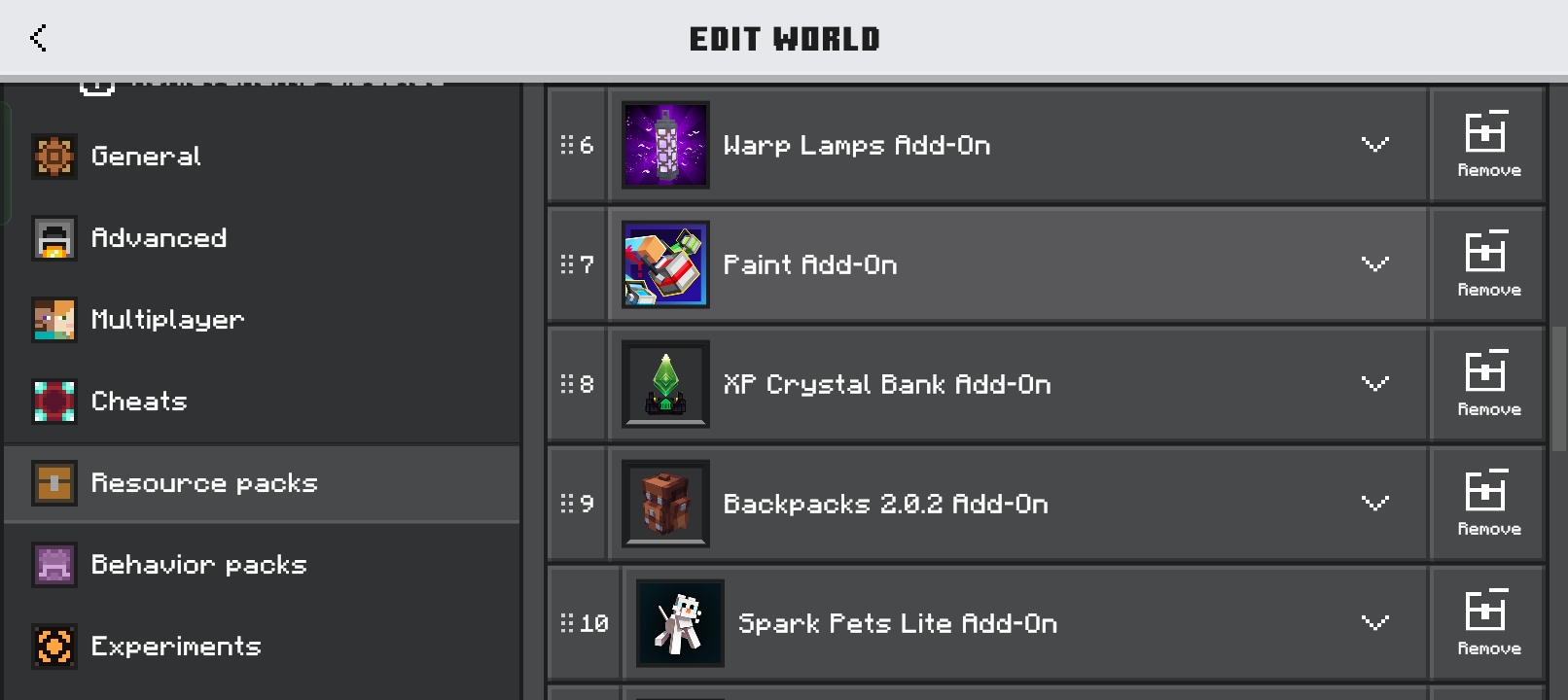
Task: Expand the Warp Lamps Add-On details
Action: [x=1374, y=145]
